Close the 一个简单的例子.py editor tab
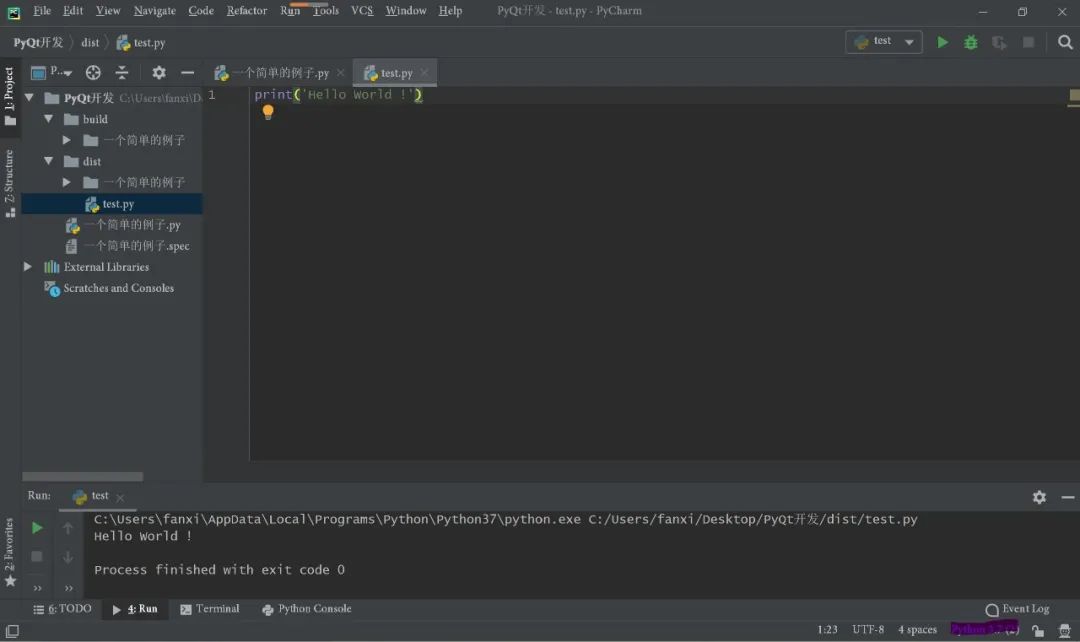This screenshot has width=1080, height=642. pyautogui.click(x=340, y=73)
